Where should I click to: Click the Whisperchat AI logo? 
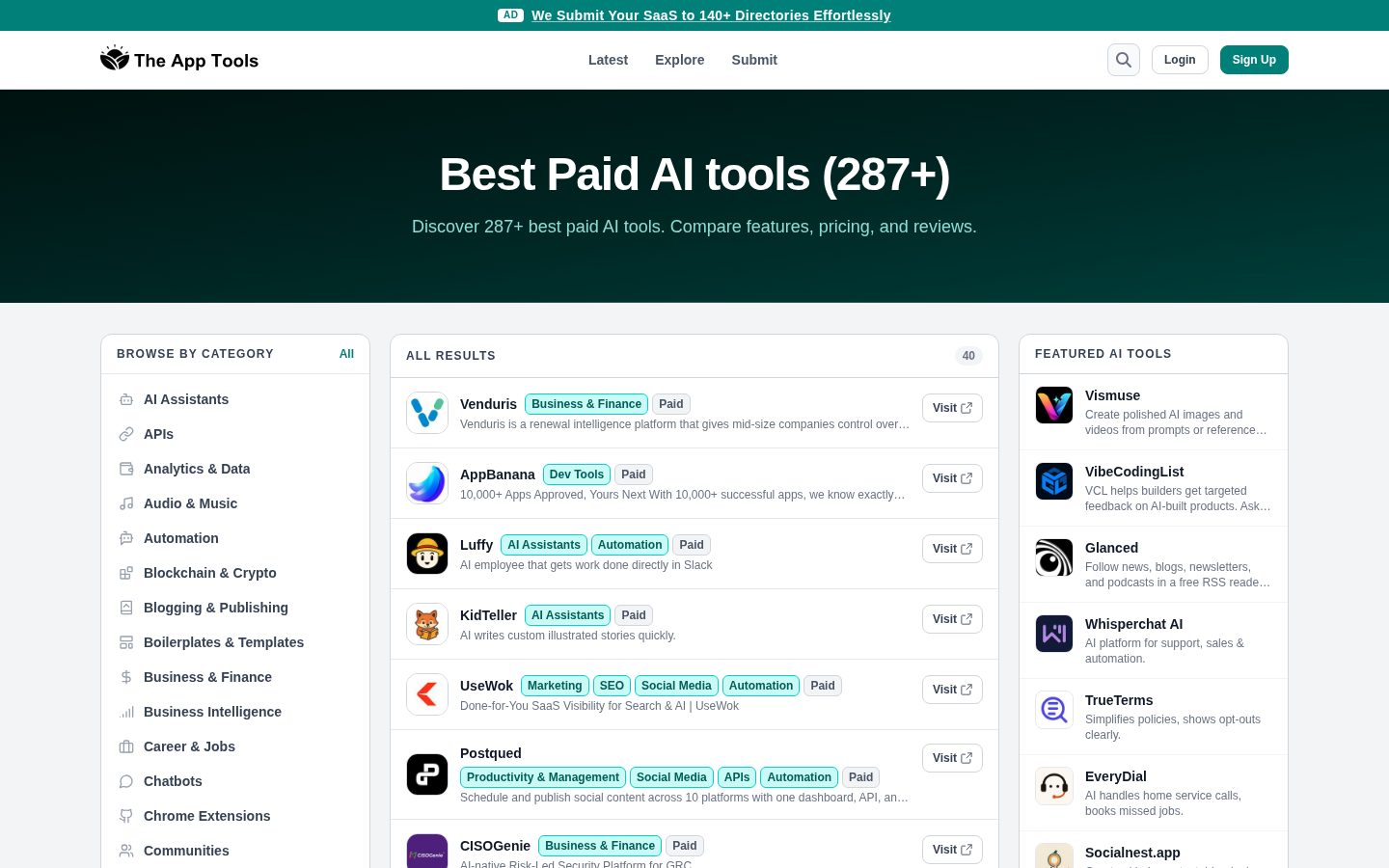pos(1054,634)
